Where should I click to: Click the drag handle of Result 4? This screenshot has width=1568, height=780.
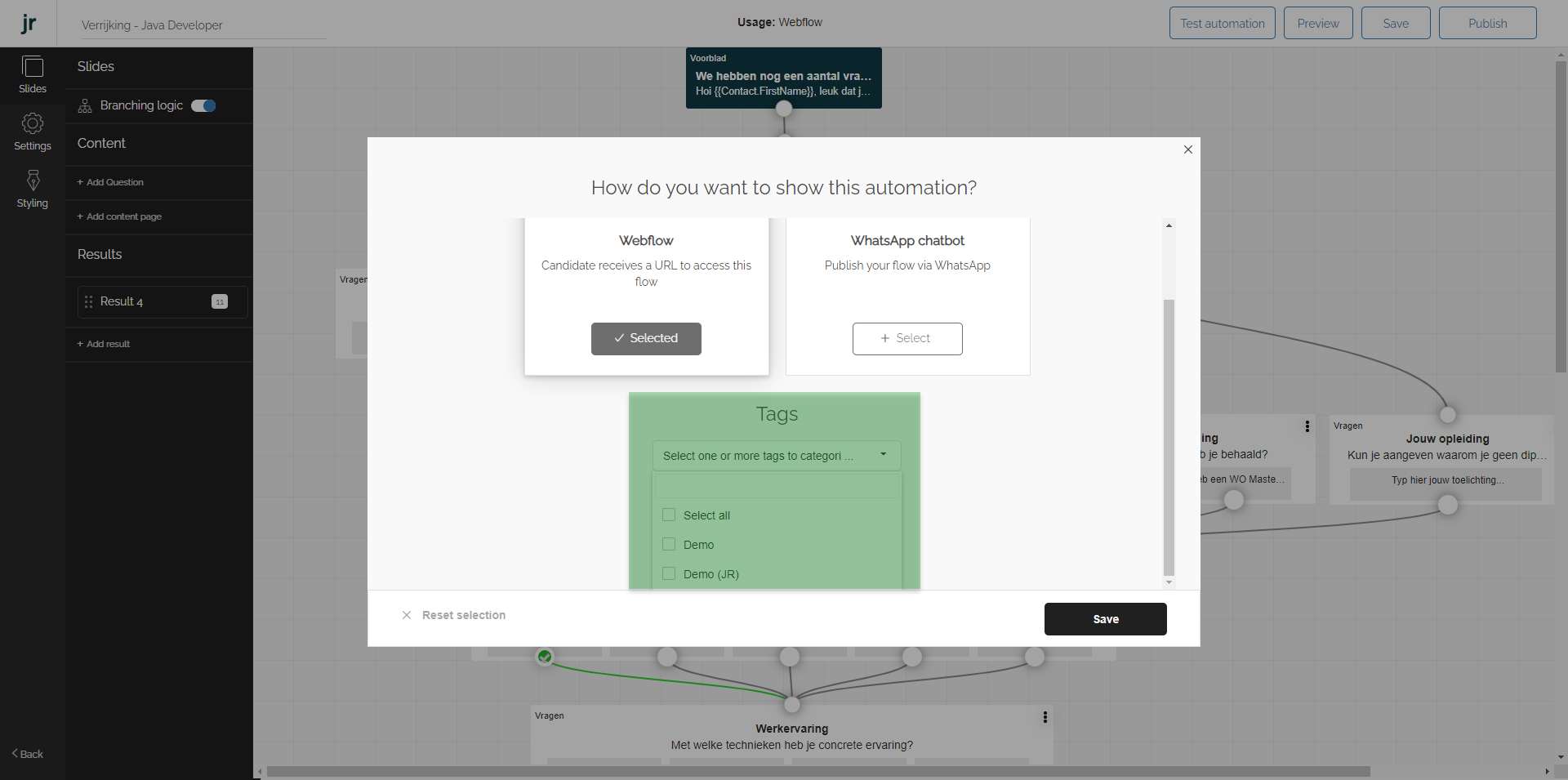(89, 302)
